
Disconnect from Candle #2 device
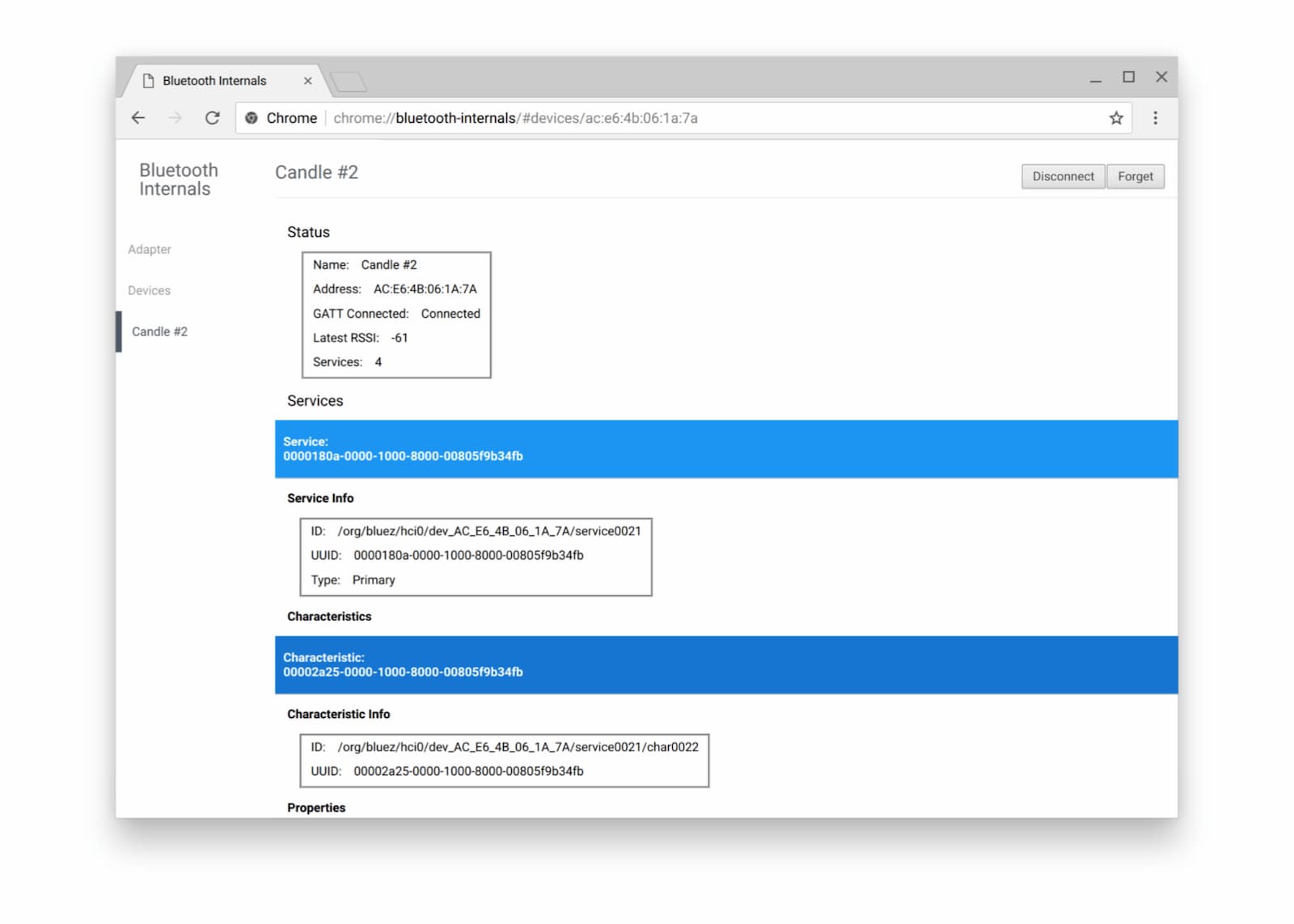tap(1062, 176)
